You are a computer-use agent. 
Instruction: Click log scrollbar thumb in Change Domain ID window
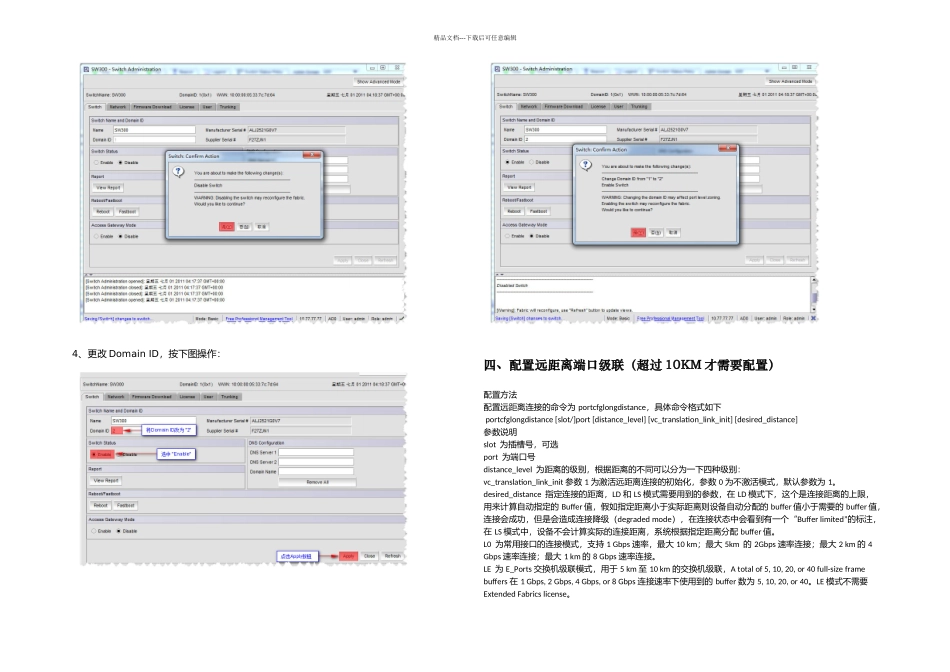click(814, 296)
